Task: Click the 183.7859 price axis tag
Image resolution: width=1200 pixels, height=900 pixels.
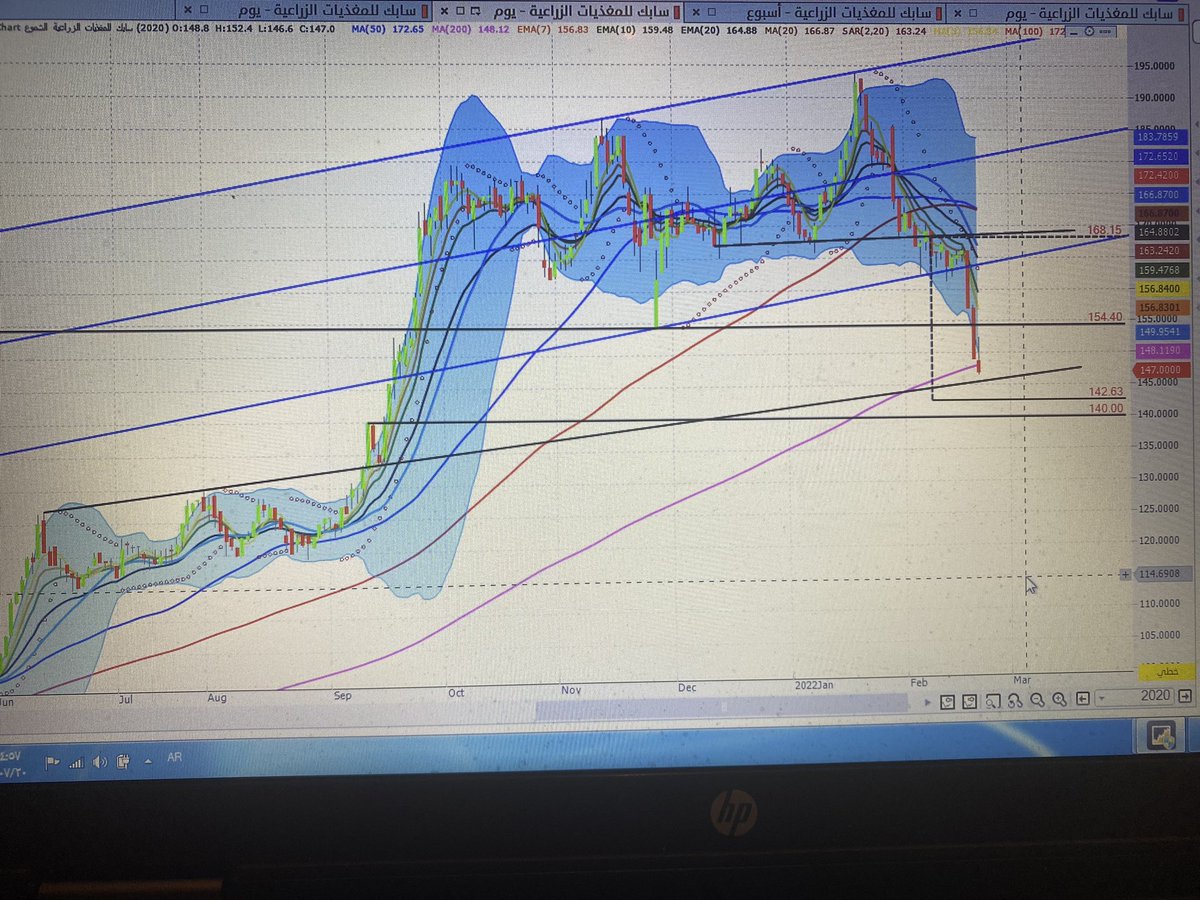Action: point(1161,137)
